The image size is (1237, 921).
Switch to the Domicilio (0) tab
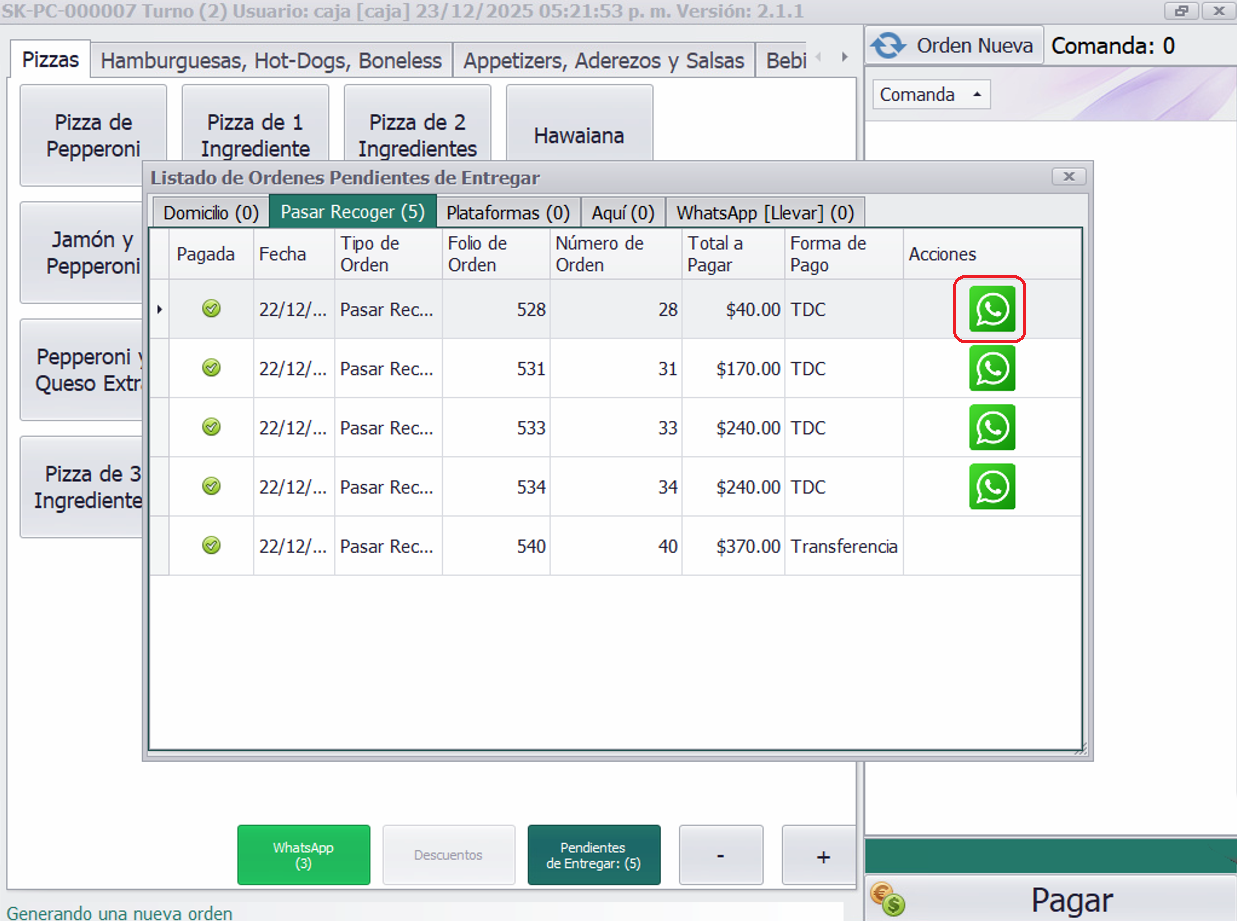point(211,213)
